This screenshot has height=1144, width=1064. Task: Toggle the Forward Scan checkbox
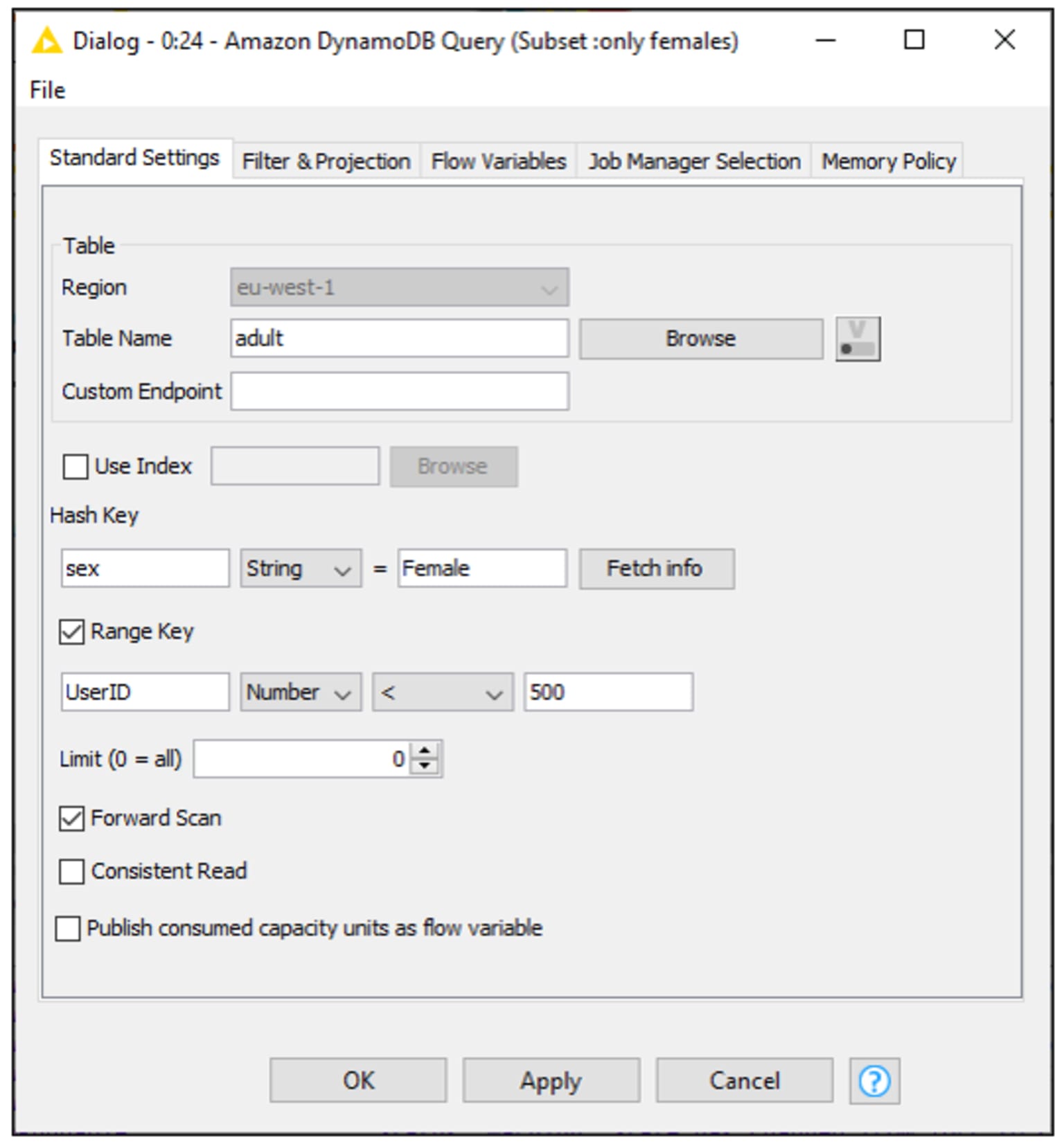(72, 819)
